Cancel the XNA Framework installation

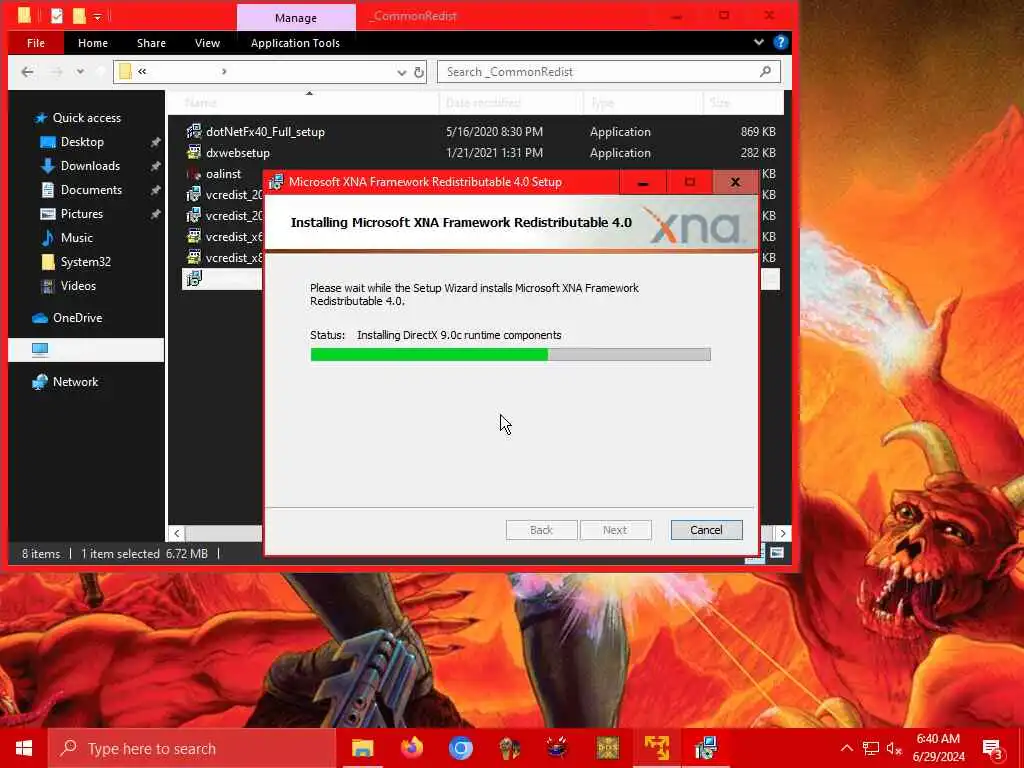coord(706,530)
